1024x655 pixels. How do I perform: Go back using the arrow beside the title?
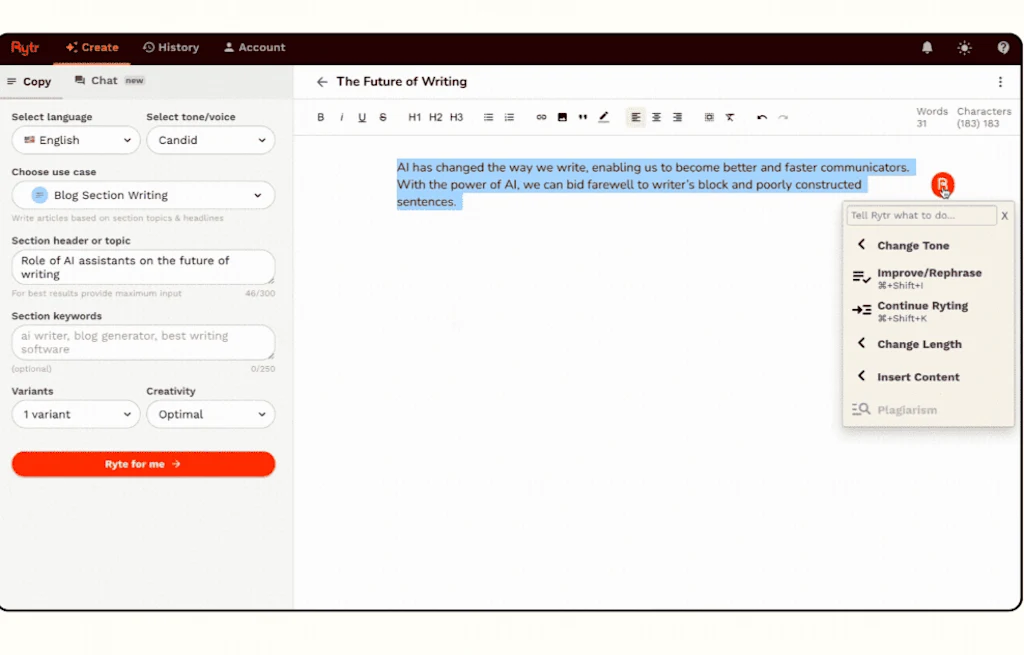pyautogui.click(x=321, y=82)
